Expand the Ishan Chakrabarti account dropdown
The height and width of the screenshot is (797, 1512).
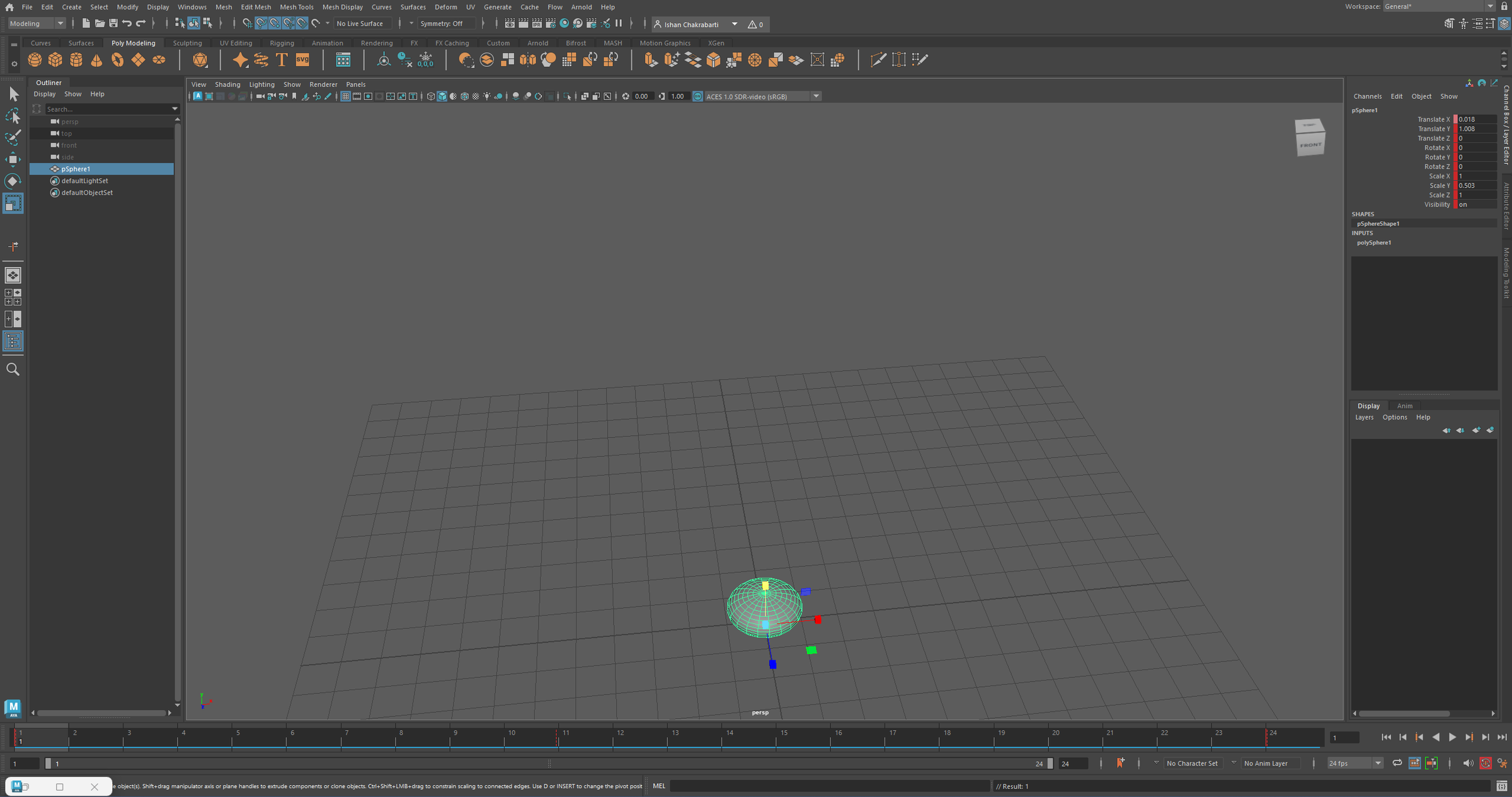click(x=735, y=24)
